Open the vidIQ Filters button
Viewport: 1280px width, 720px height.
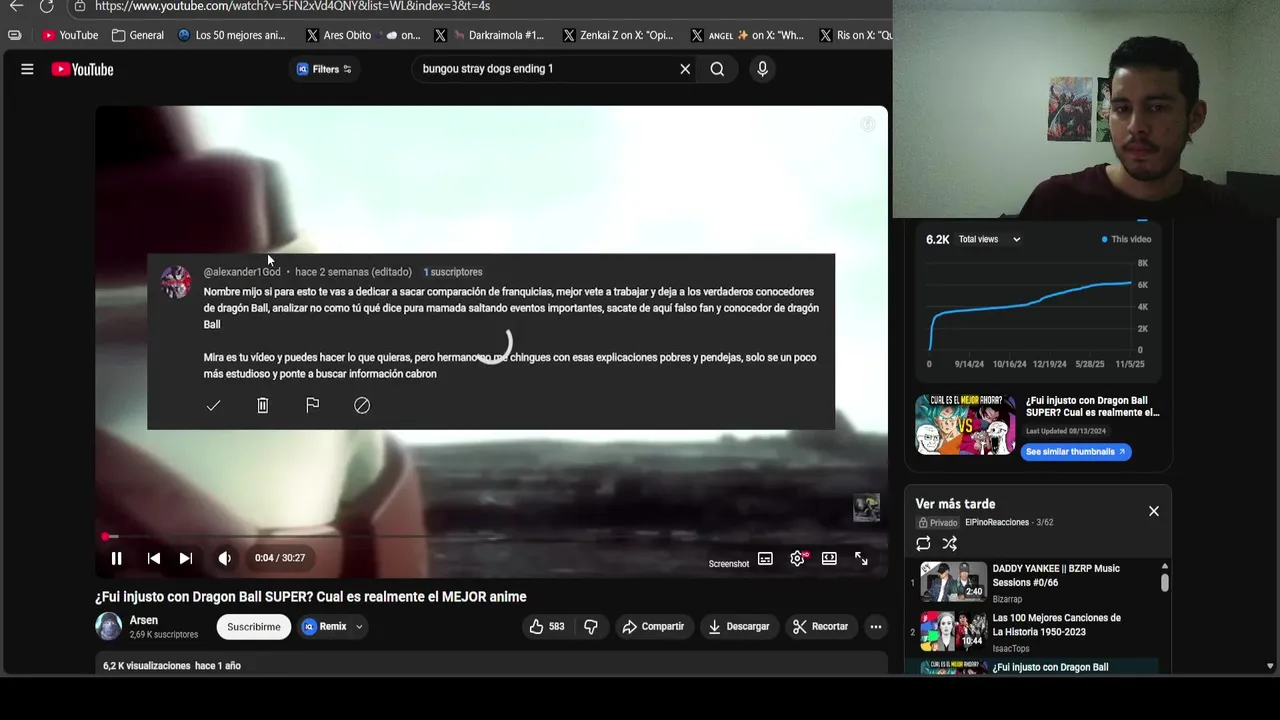[324, 69]
